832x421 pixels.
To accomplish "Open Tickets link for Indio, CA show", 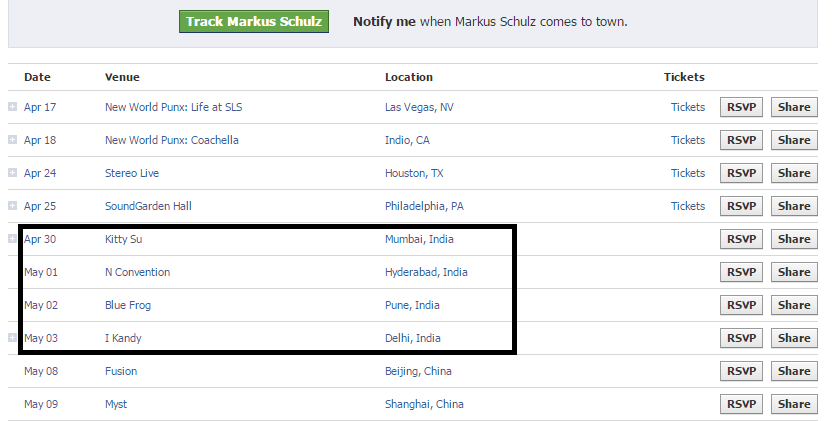I will point(688,140).
